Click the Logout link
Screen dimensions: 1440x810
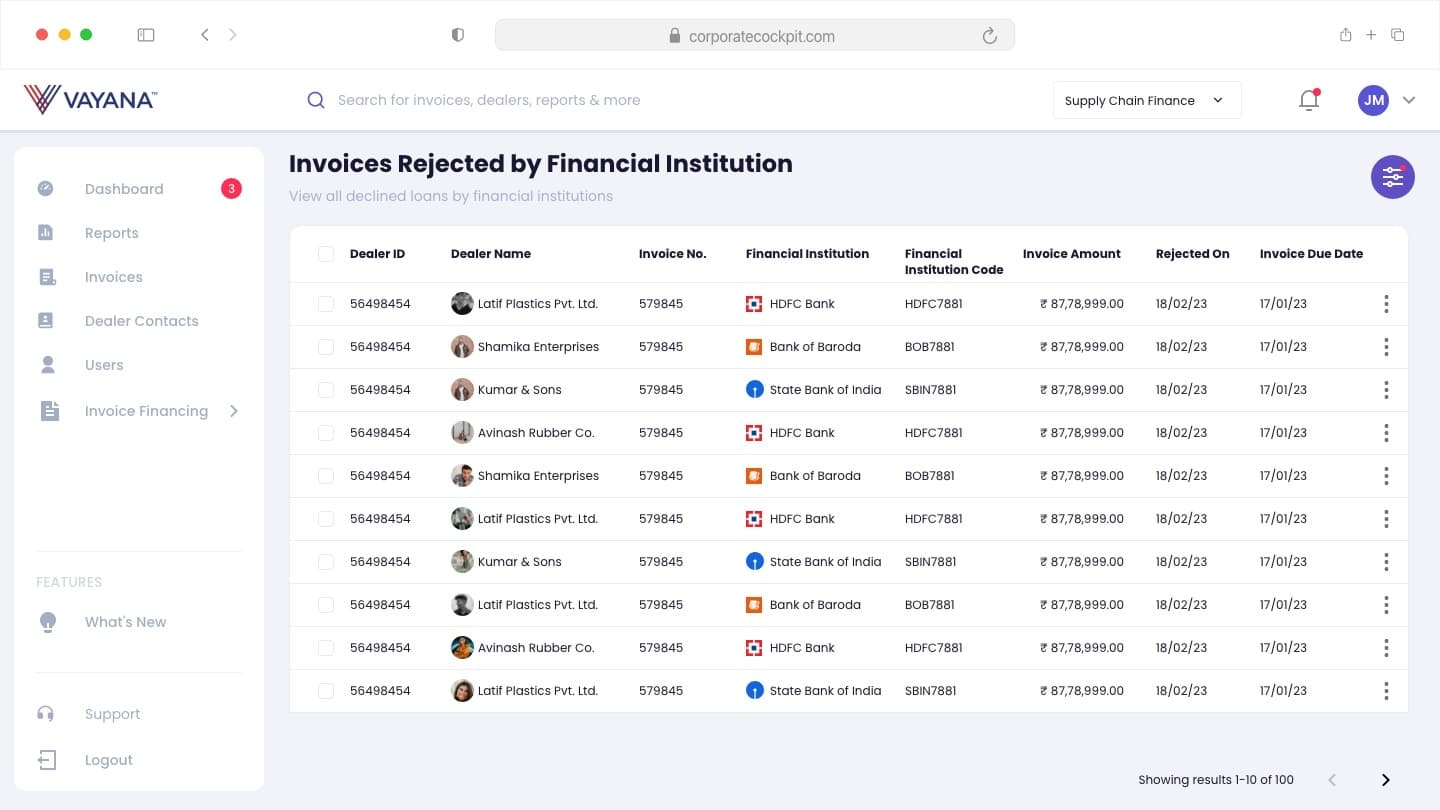pos(109,760)
